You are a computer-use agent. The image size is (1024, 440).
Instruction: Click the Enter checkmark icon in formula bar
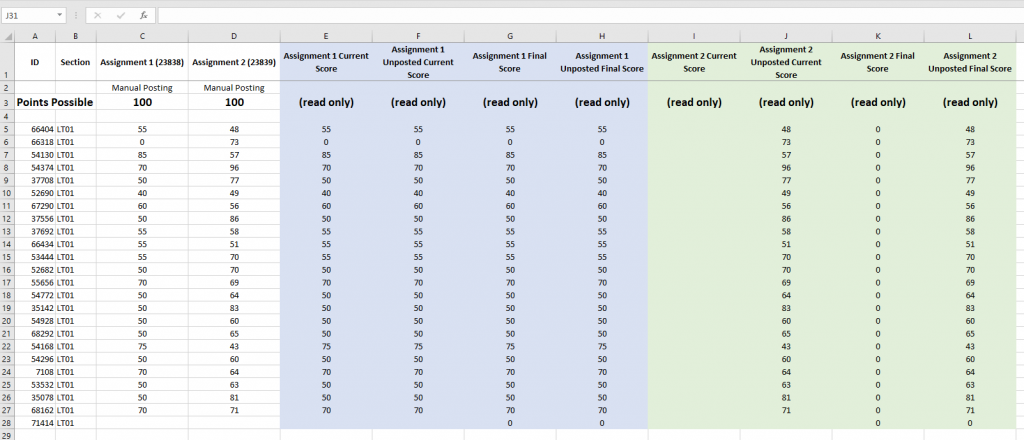point(123,16)
